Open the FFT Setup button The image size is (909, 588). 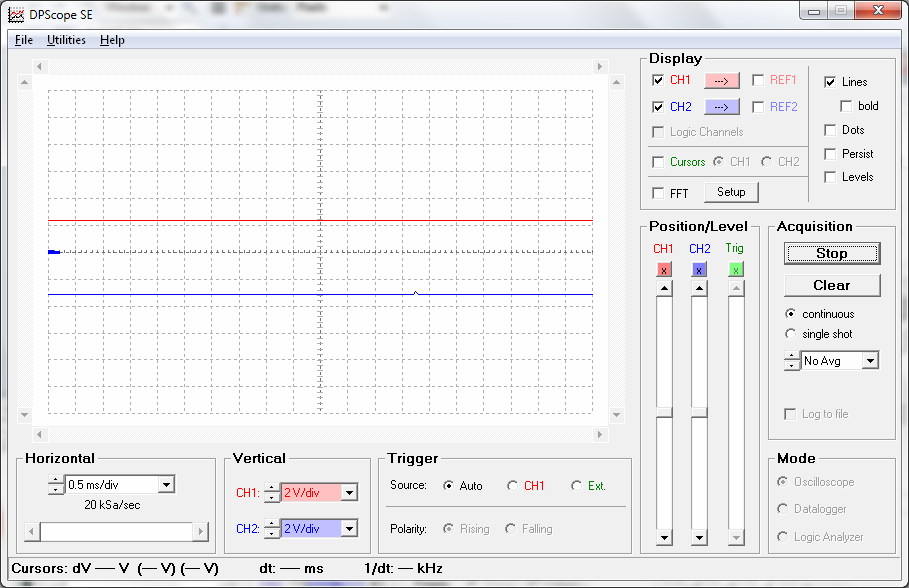731,192
